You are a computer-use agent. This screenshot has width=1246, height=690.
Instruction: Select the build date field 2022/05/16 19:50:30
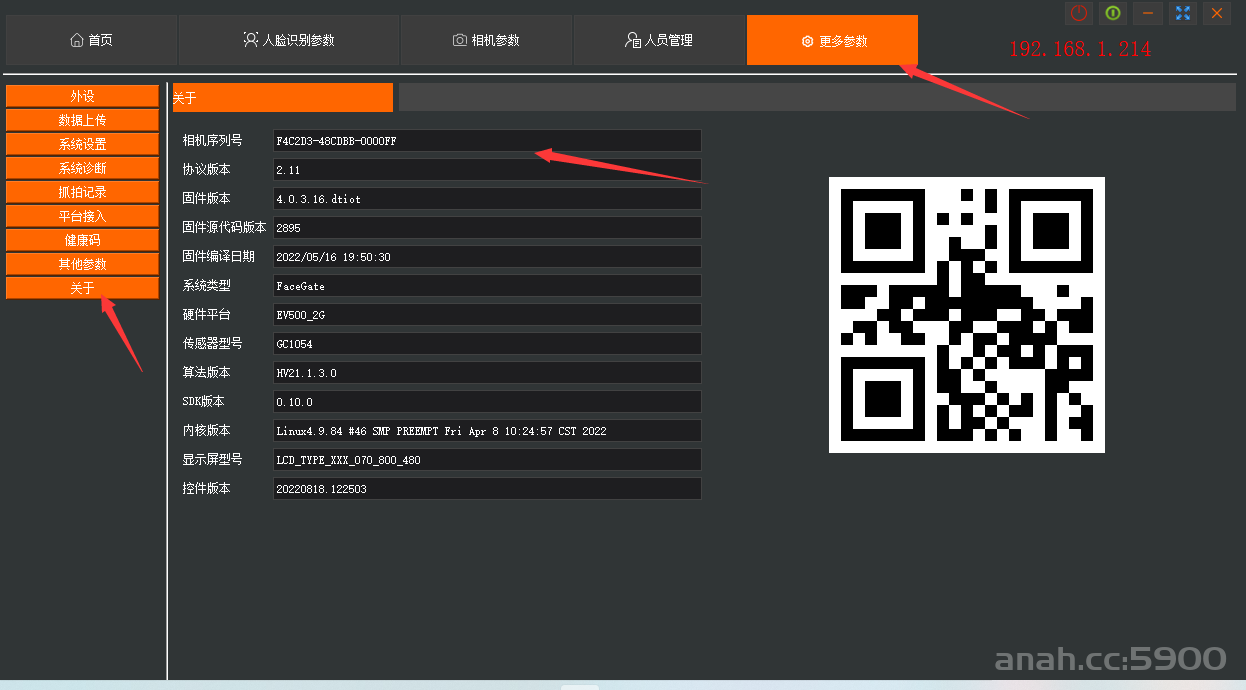coord(487,257)
